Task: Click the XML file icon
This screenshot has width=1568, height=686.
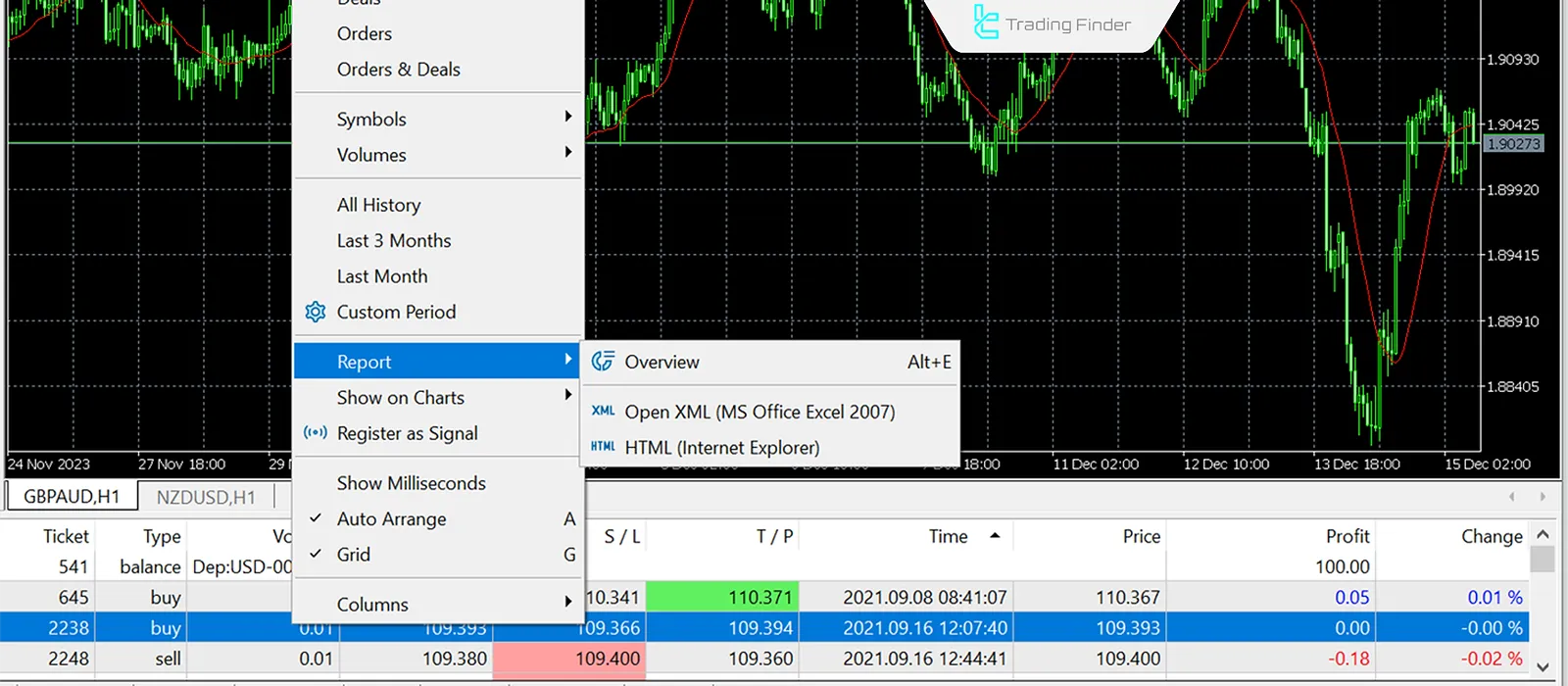Action: tap(603, 412)
